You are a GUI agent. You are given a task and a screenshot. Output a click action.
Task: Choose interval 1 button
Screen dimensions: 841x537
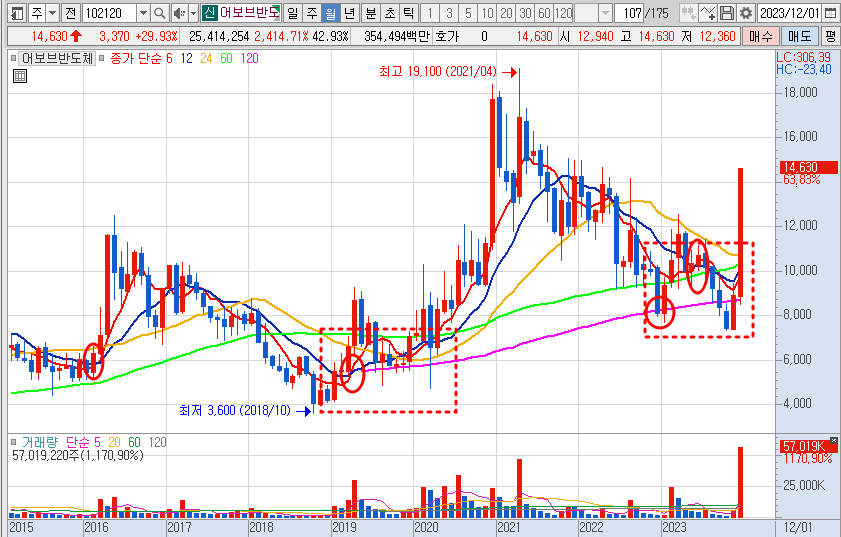(430, 13)
